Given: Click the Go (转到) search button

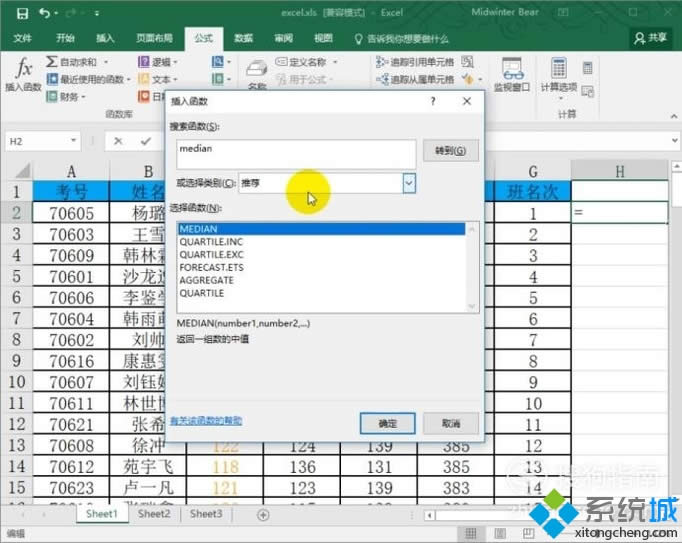Looking at the screenshot, I should (450, 151).
